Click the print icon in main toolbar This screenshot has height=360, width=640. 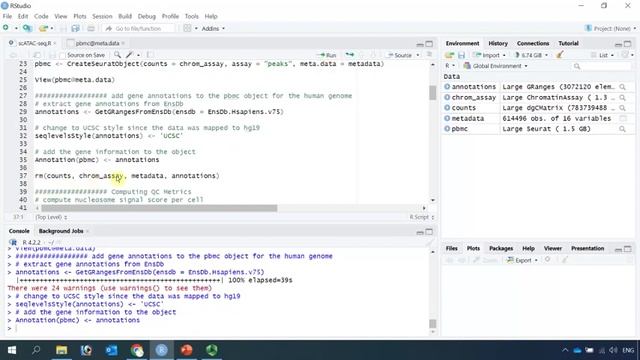coord(91,28)
